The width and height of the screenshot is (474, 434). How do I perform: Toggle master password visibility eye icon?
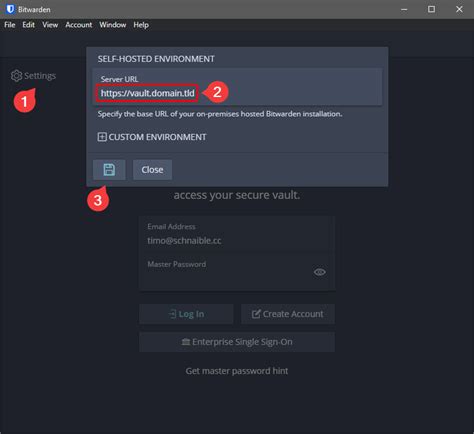(x=320, y=272)
